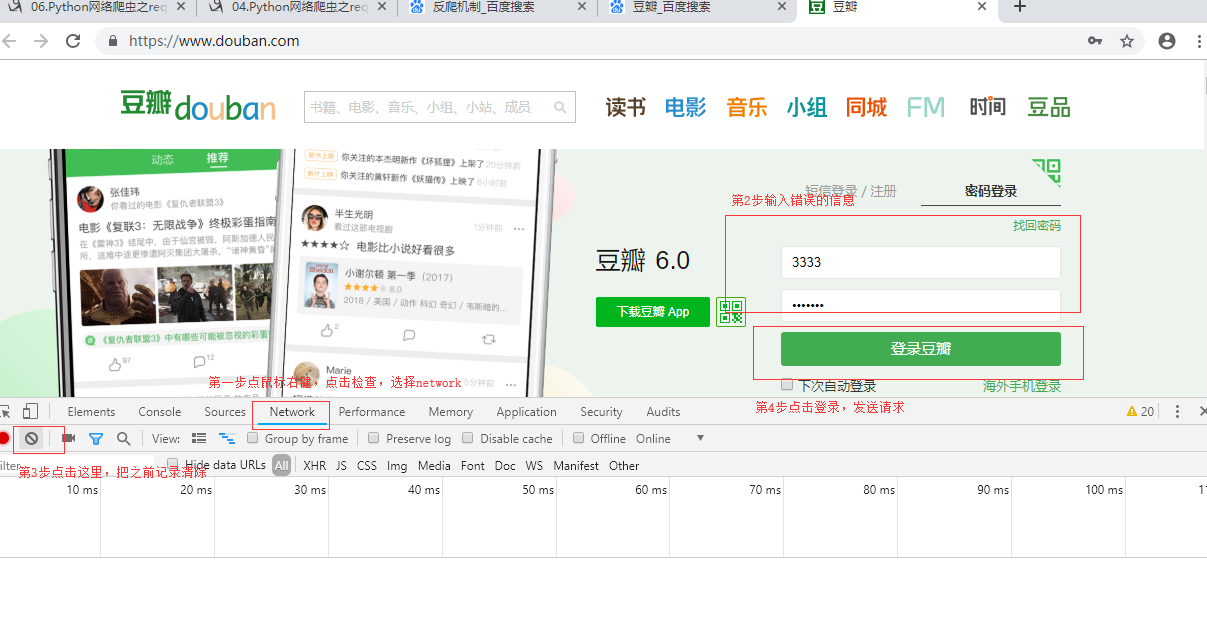
Task: Switch to large request rows view icon
Action: 199,438
